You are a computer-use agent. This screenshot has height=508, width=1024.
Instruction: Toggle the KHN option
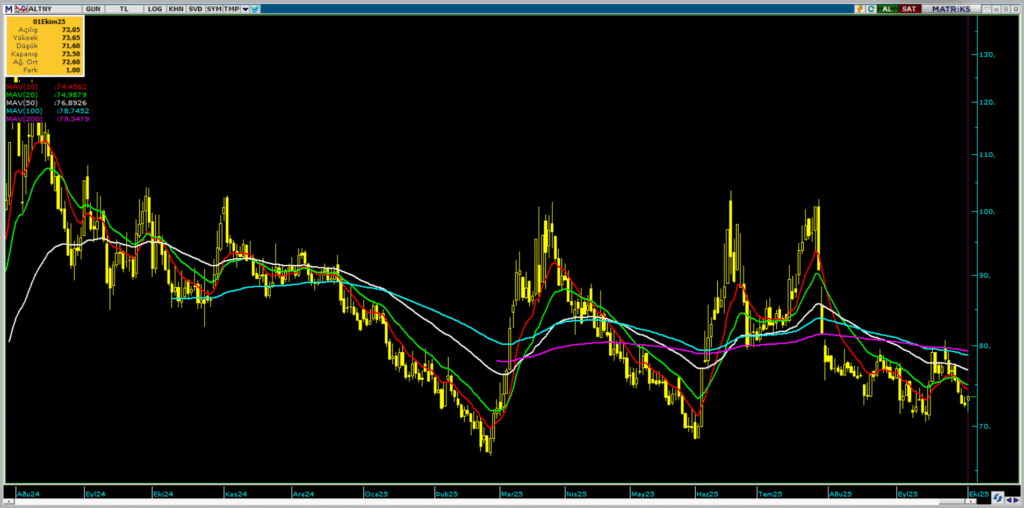pos(176,8)
